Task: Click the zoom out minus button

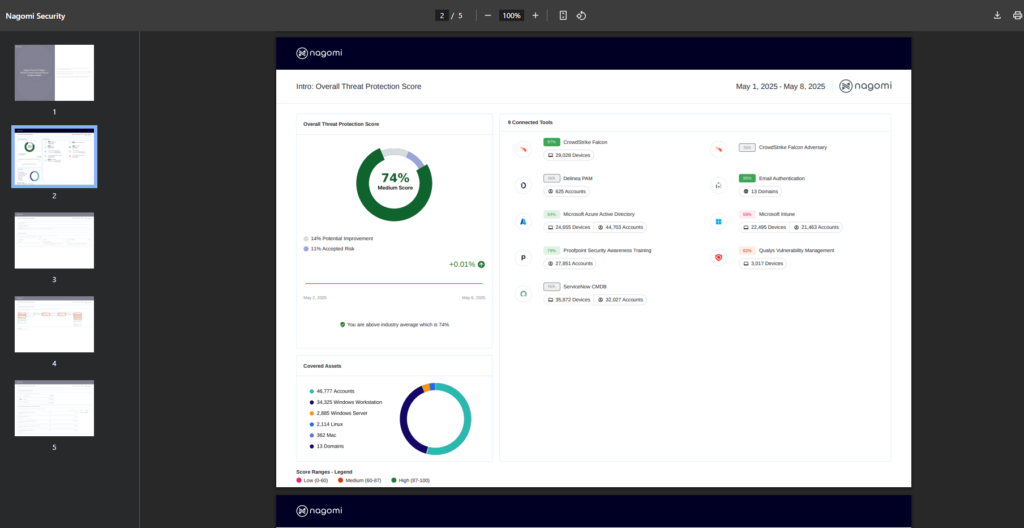Action: (488, 16)
